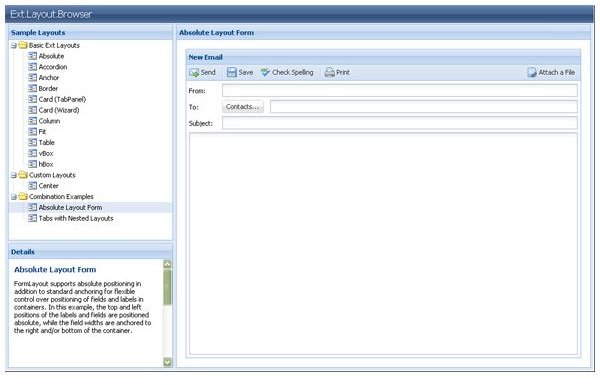Viewport: 600px width, 385px height.
Task: Open the Card (Wizard) layout
Action: (59, 110)
